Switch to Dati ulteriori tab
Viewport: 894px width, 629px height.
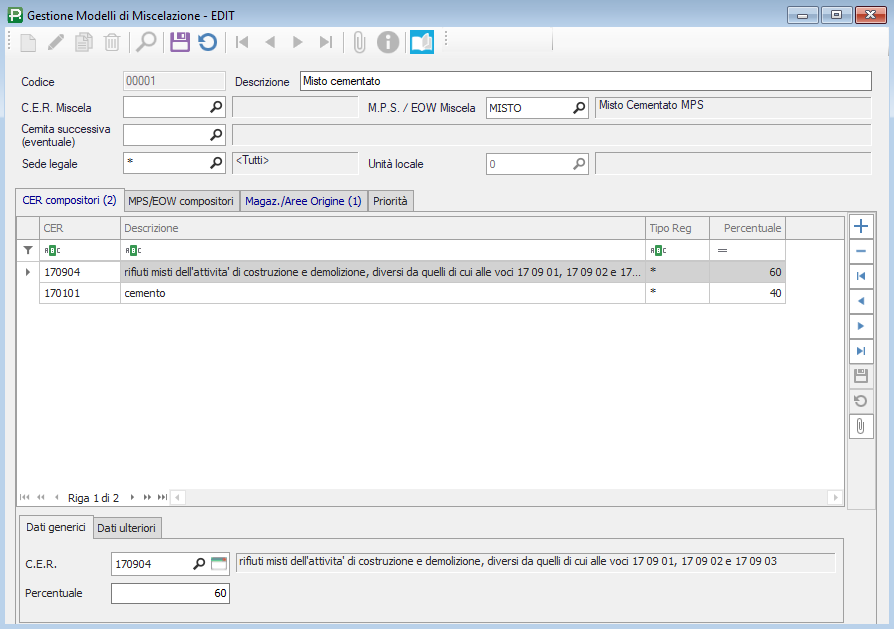pyautogui.click(x=127, y=528)
